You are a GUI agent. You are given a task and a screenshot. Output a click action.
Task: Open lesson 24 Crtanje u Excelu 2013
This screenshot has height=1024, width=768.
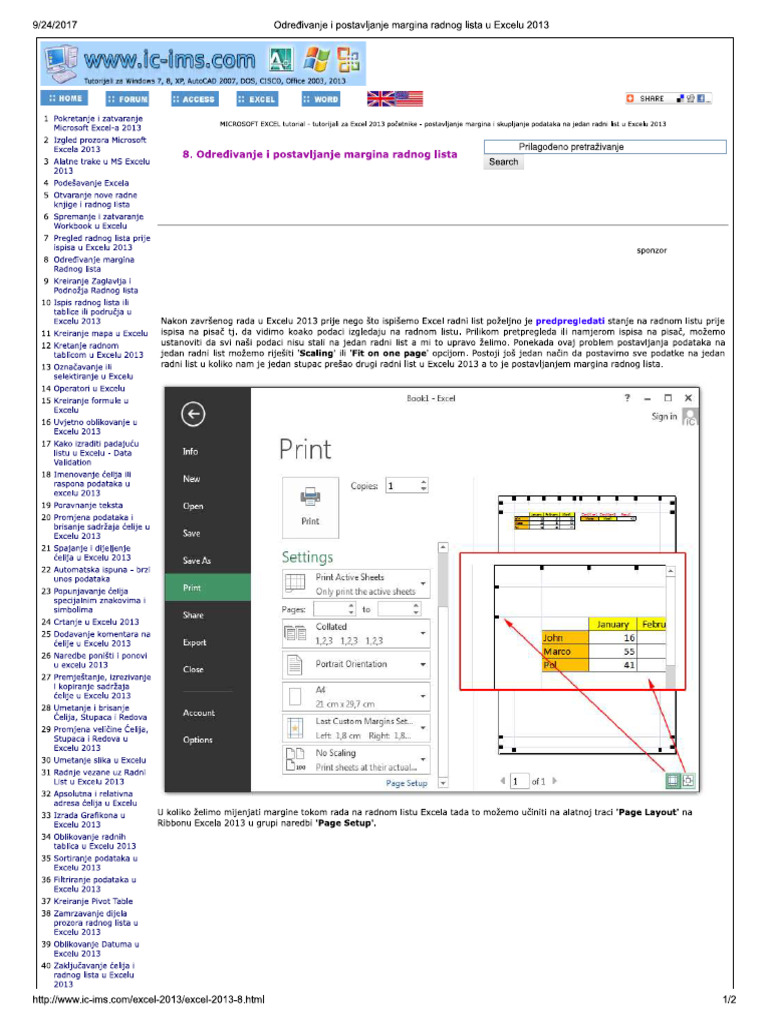(x=96, y=622)
